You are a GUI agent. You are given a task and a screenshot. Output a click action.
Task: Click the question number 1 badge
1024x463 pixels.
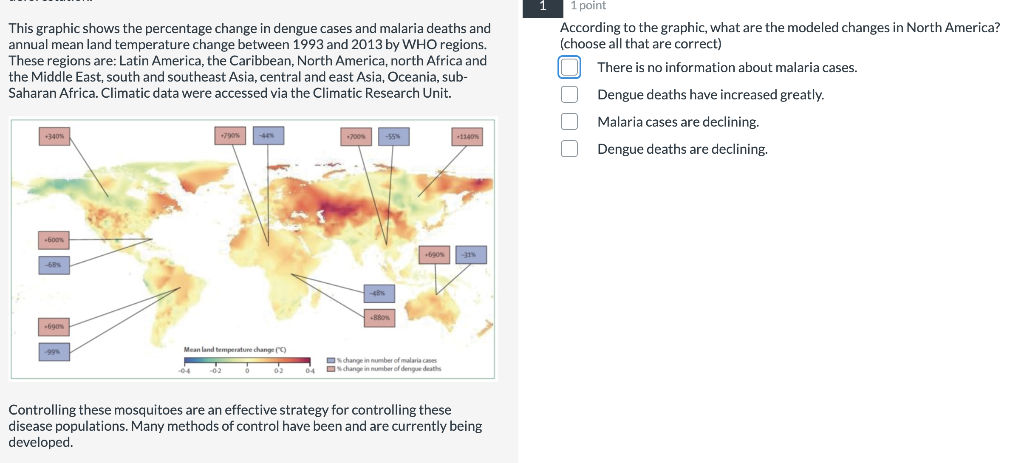[x=542, y=6]
